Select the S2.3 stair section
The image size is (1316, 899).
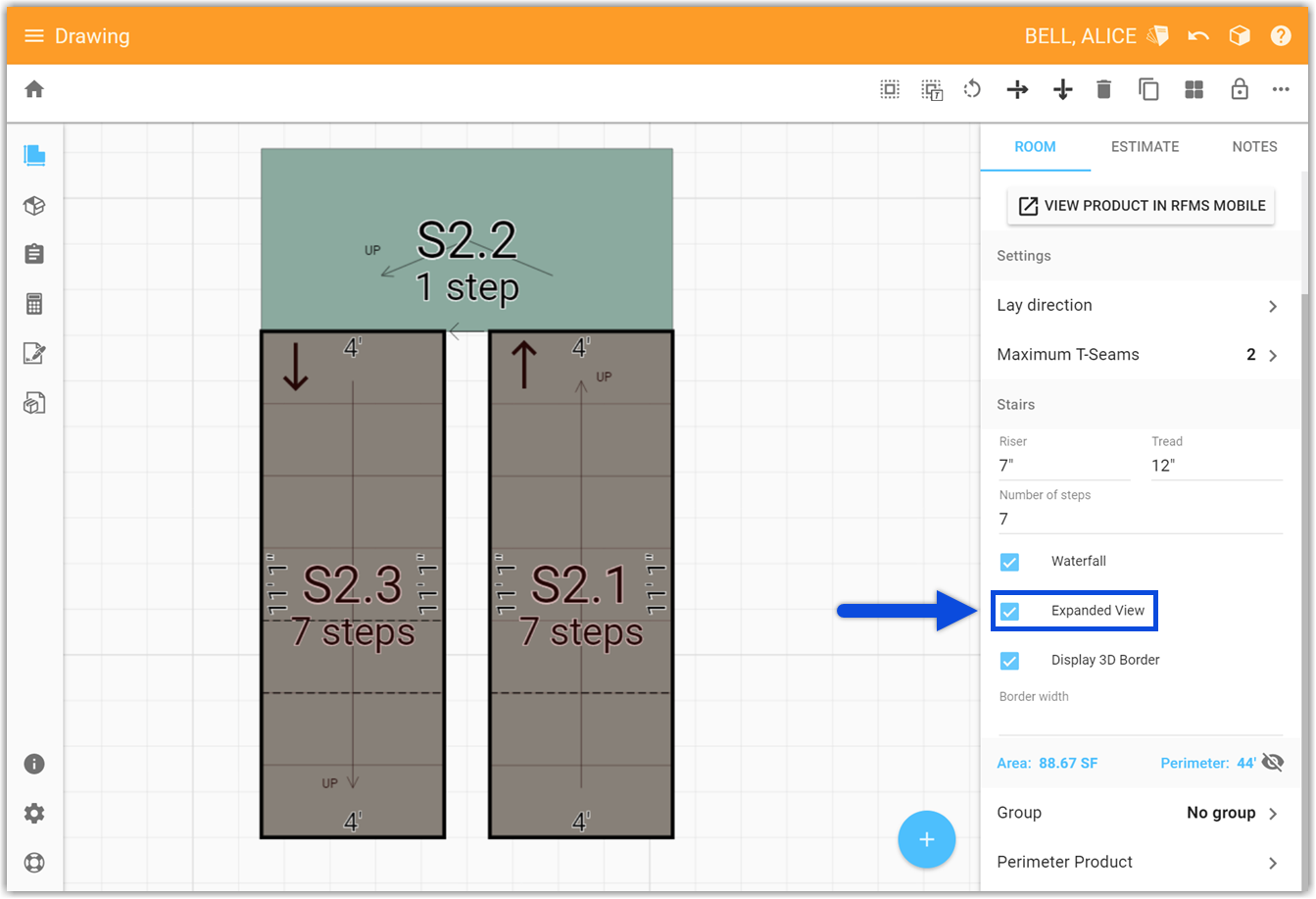coord(353,584)
